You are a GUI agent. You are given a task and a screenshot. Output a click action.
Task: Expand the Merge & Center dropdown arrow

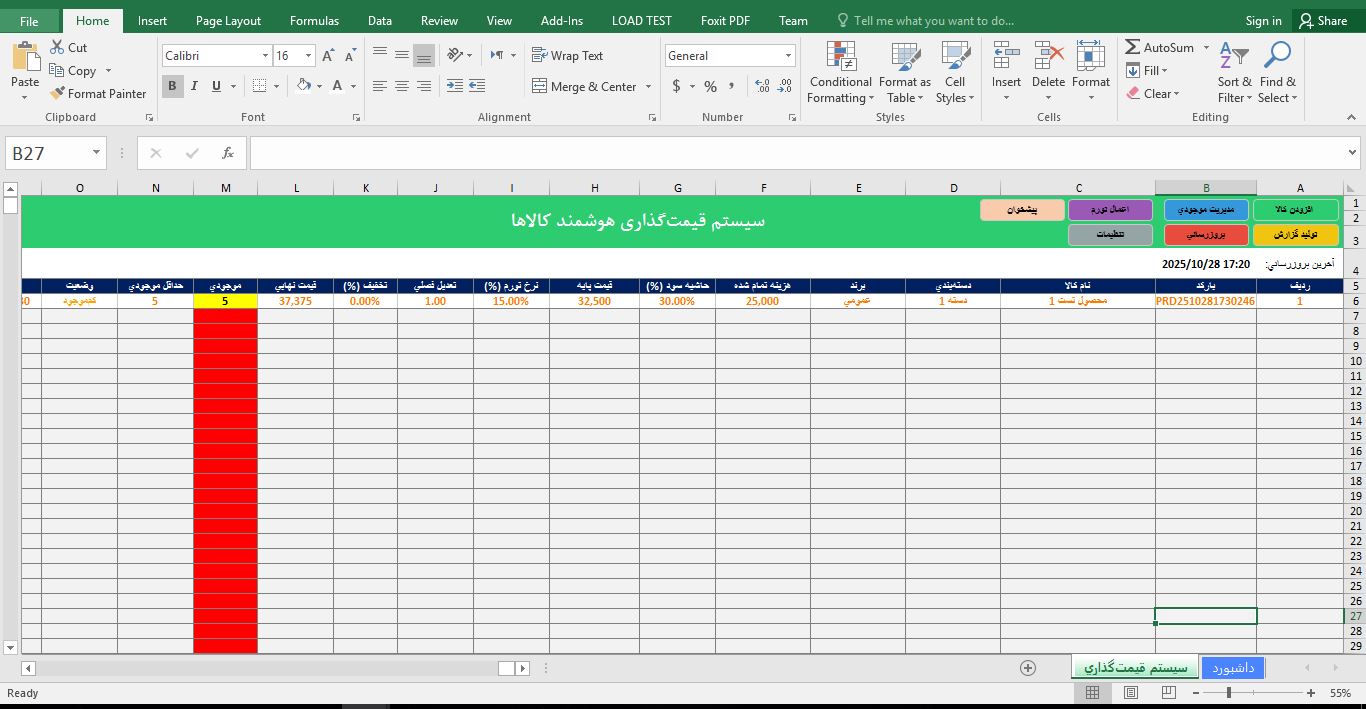[x=649, y=87]
